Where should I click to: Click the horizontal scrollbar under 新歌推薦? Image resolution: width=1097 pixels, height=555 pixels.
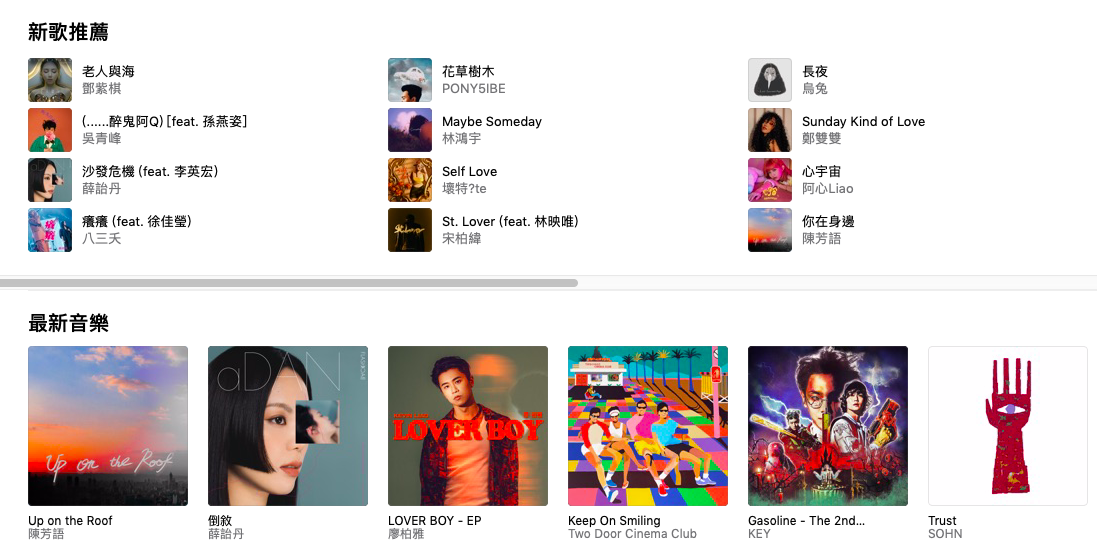[289, 283]
